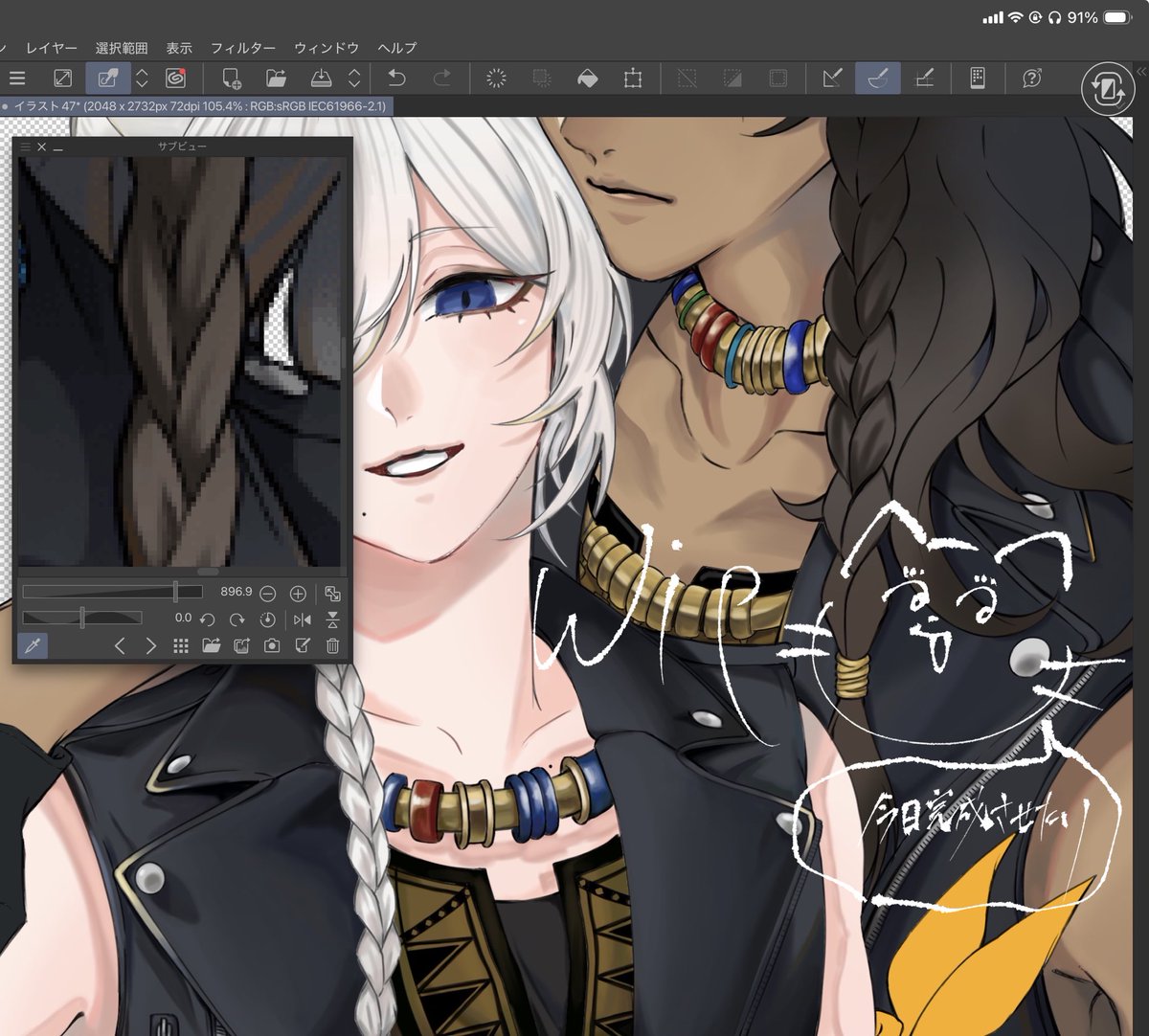
Task: Open the Sub View image grid list
Action: click(180, 646)
